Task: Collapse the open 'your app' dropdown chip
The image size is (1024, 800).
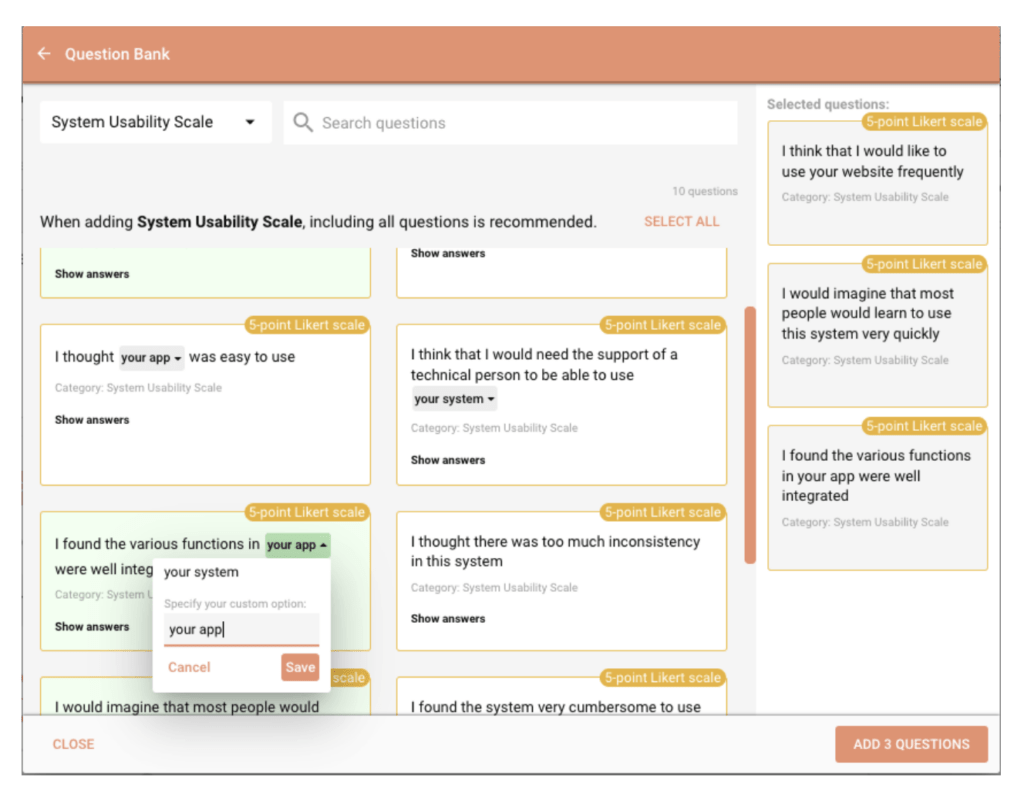Action: pos(297,545)
